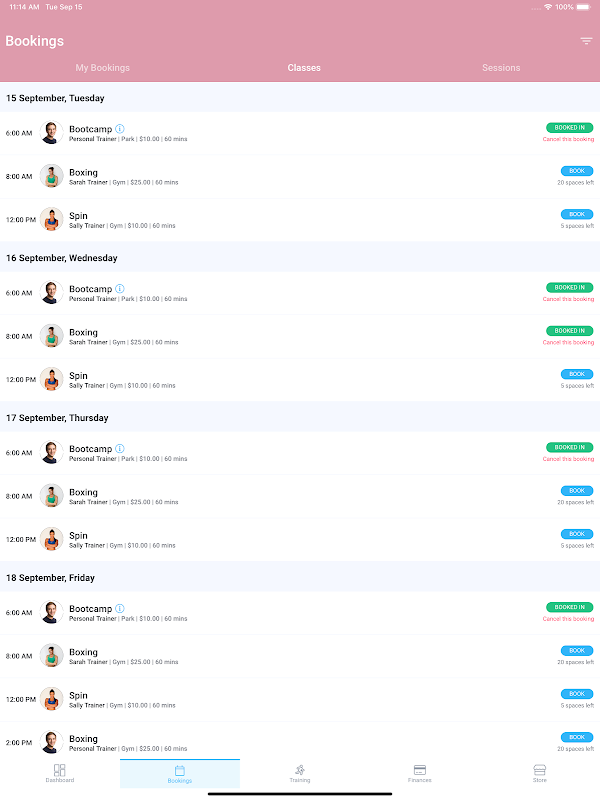Cancel Tuesday's Bootcamp booking

click(x=568, y=139)
